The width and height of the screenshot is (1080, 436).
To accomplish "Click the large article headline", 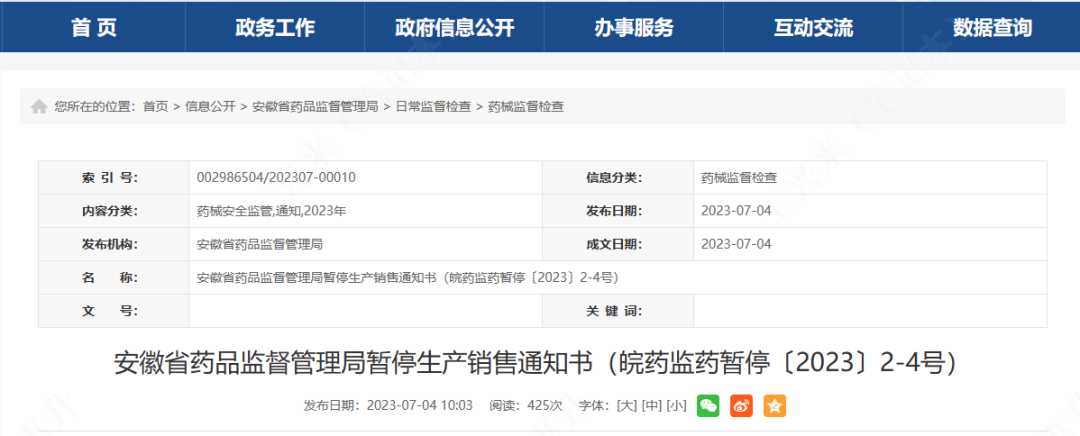I will 535,363.
